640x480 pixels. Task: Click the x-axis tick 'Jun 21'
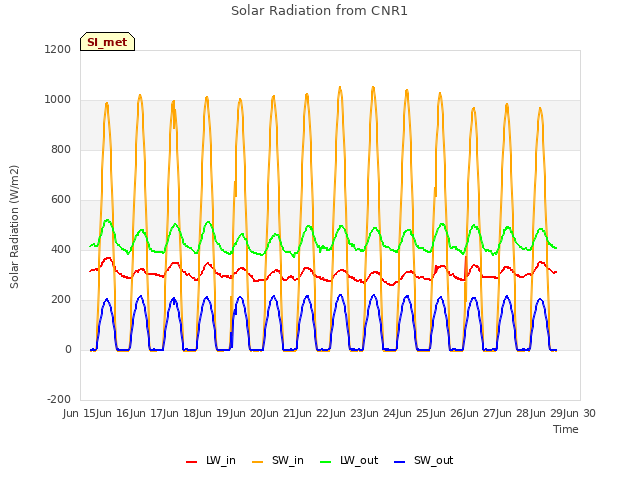280,413
